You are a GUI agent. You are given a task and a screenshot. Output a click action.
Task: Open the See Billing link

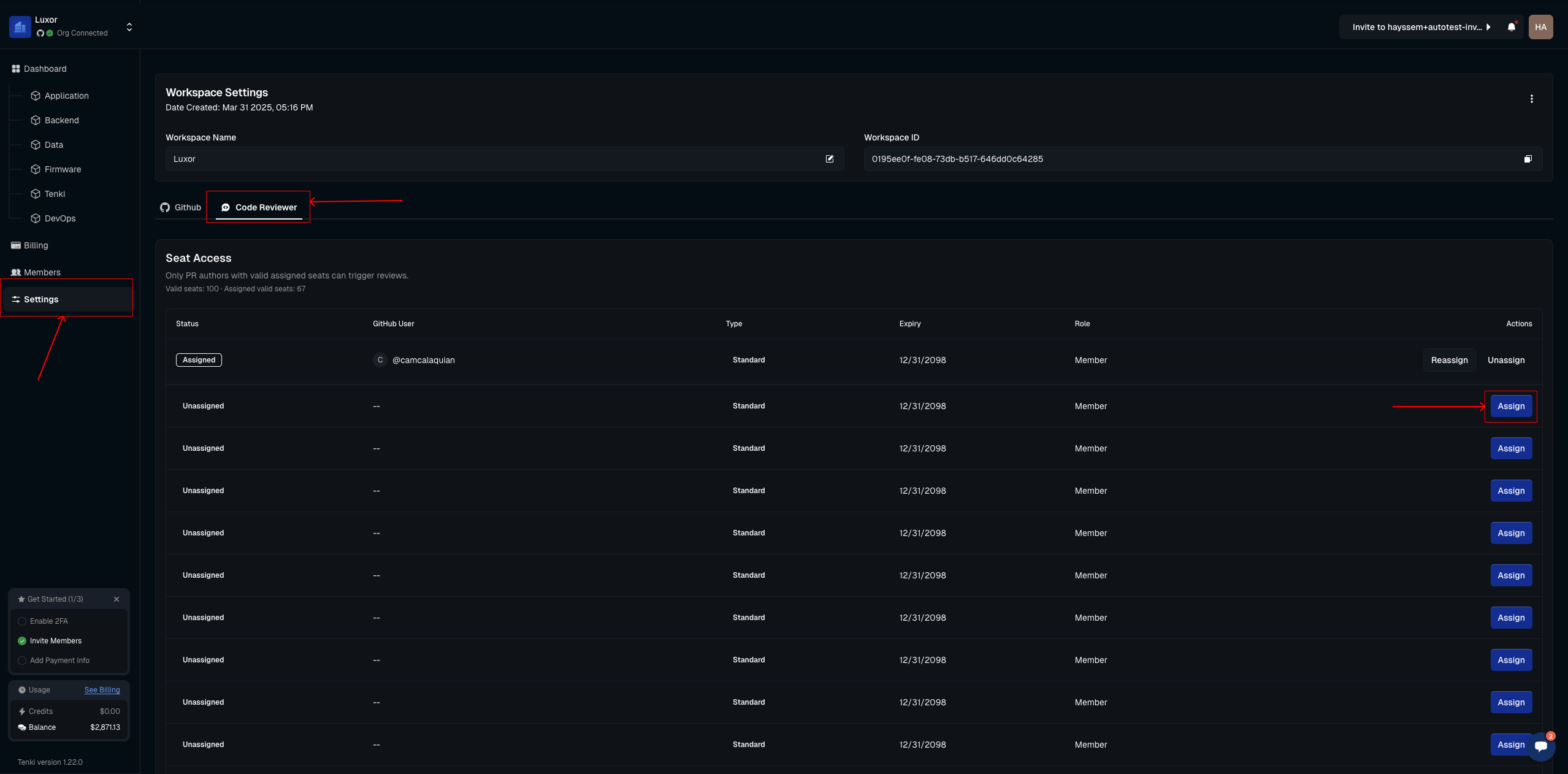click(x=102, y=690)
